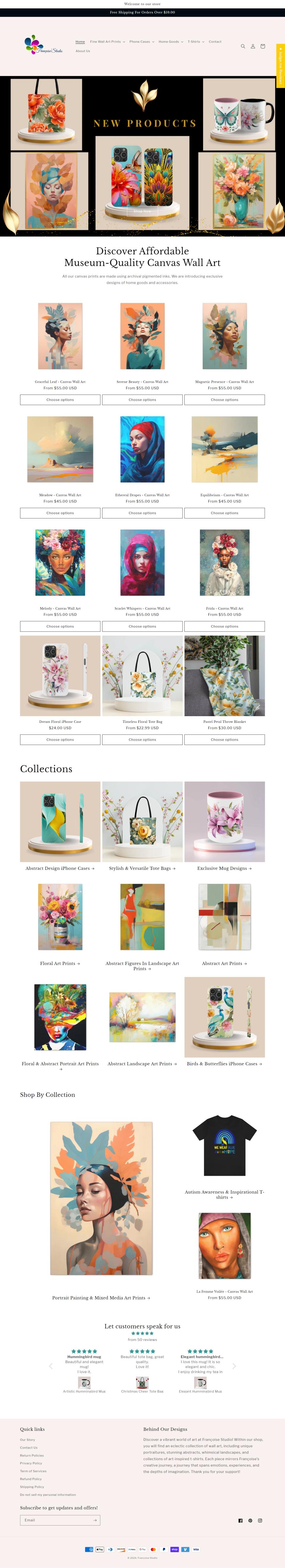Show previous customer review arrow
Image resolution: width=285 pixels, height=1568 pixels.
[50, 1366]
